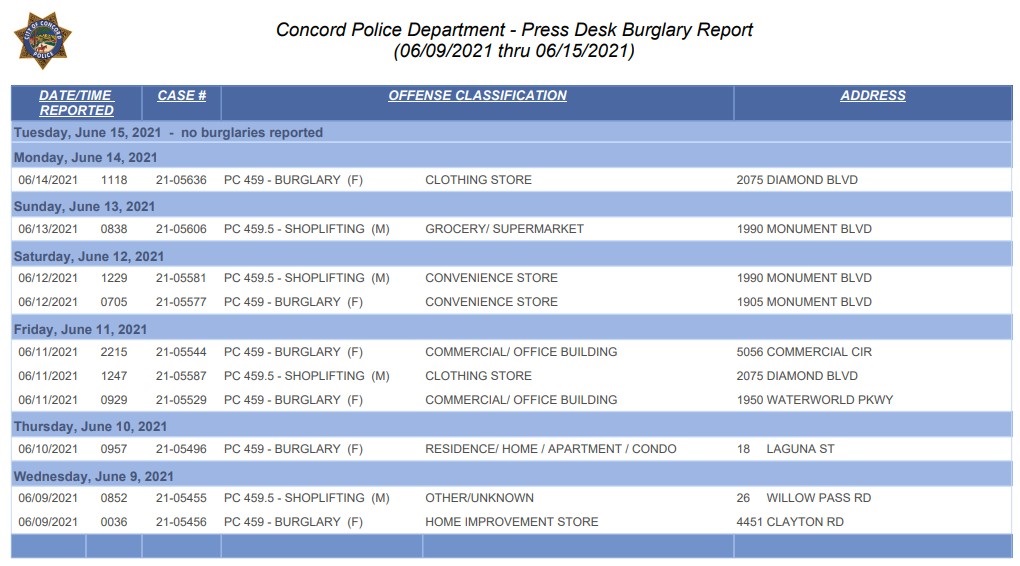
Task: Click the Thursday, June 10, 2021 heading
Action: pos(90,427)
